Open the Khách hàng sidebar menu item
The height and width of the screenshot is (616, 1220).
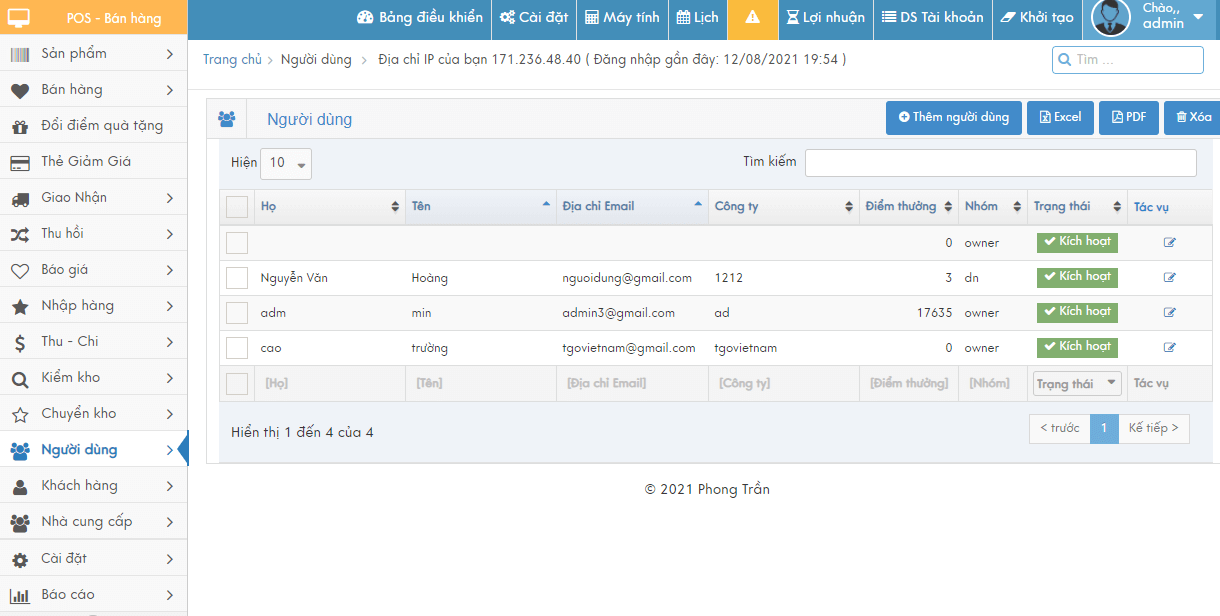[93, 486]
